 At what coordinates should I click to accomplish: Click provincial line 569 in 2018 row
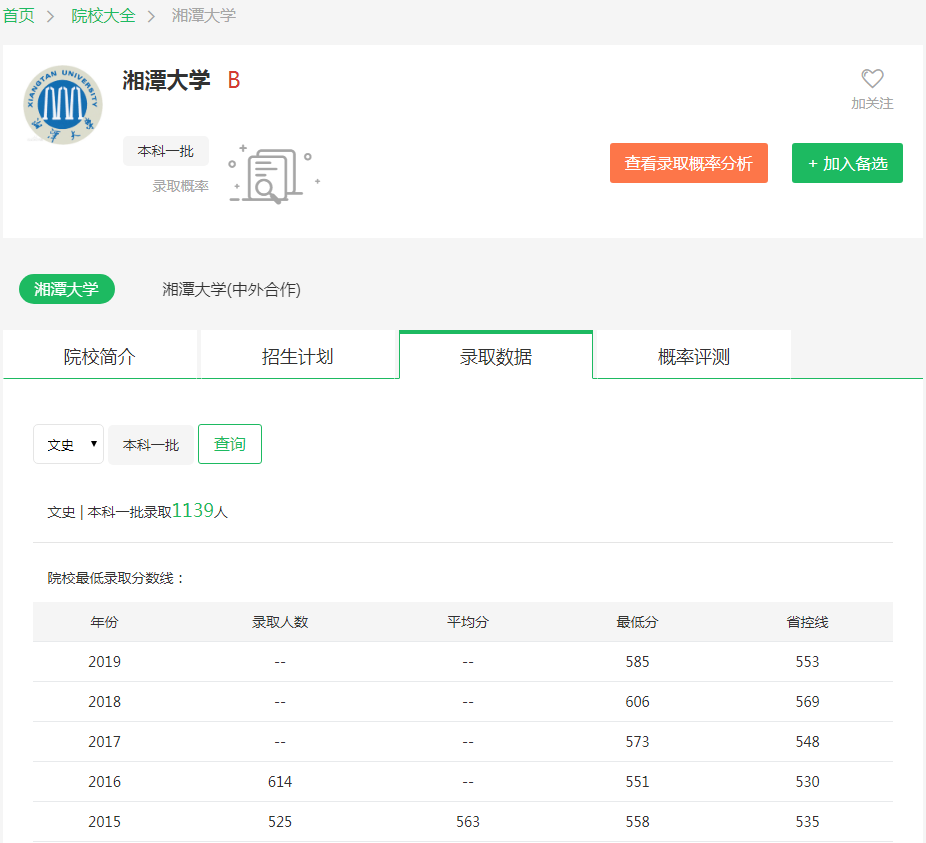point(807,702)
